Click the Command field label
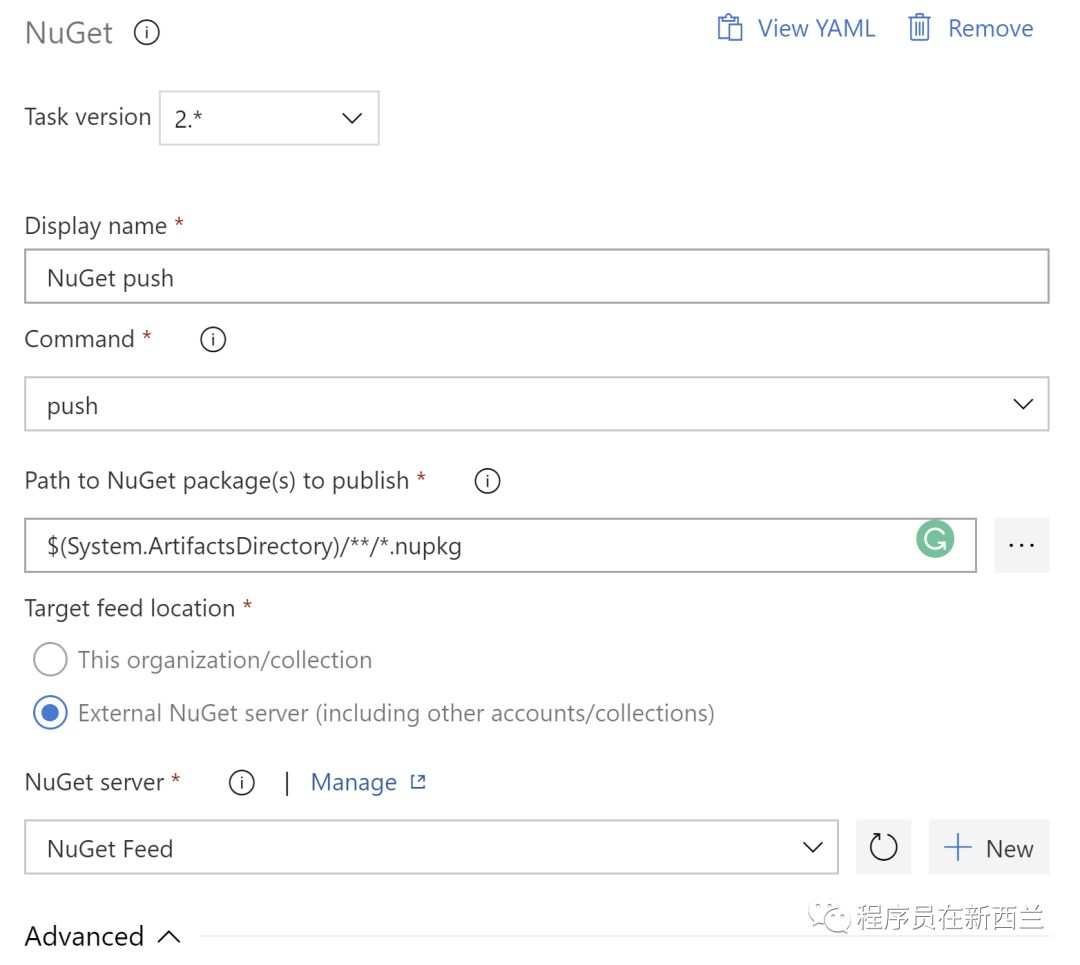The image size is (1080, 965). pos(79,340)
